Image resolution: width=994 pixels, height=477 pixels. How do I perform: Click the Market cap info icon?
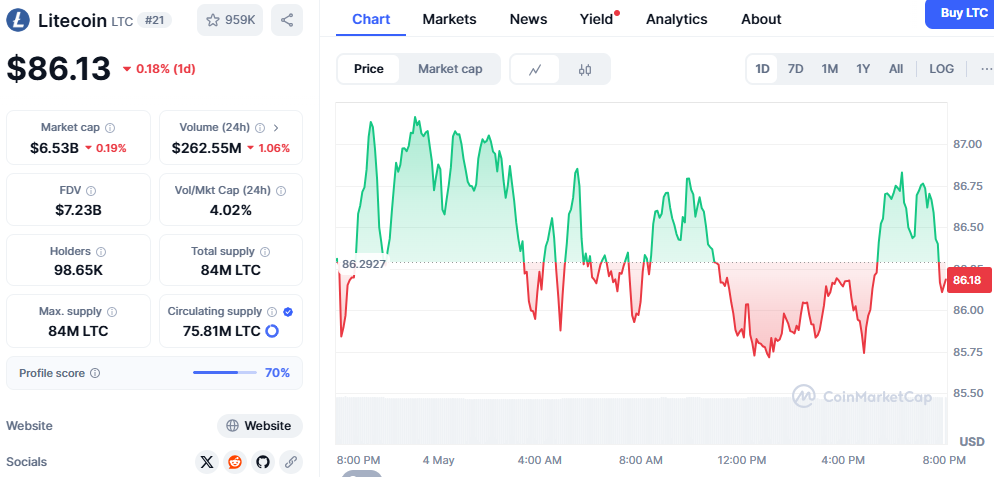pyautogui.click(x=110, y=128)
